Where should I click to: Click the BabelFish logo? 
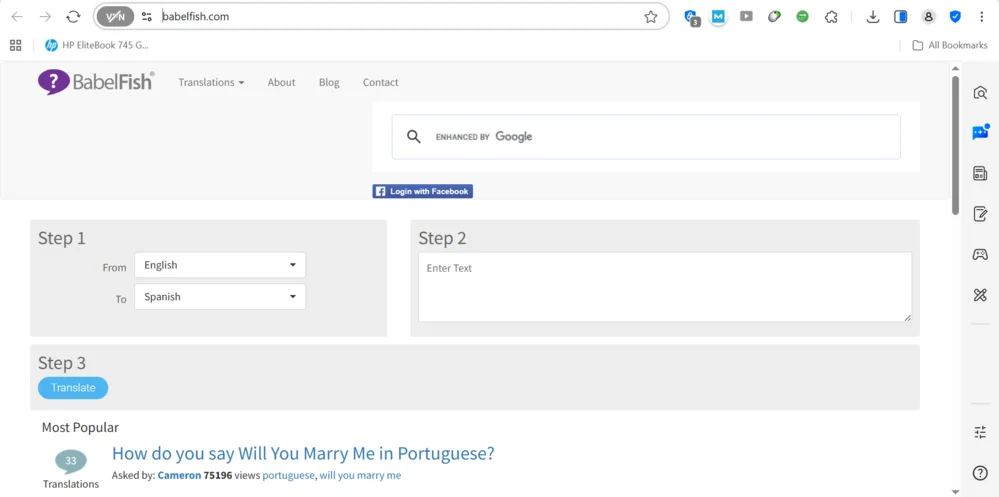[x=96, y=82]
